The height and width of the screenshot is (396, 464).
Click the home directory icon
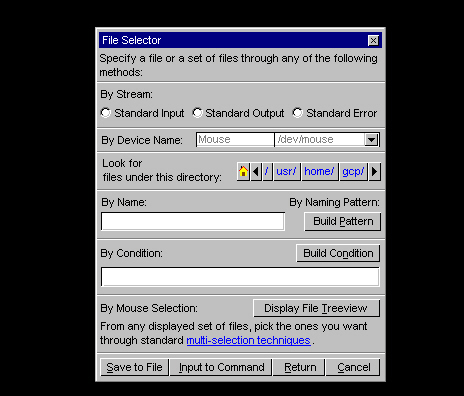(x=243, y=172)
